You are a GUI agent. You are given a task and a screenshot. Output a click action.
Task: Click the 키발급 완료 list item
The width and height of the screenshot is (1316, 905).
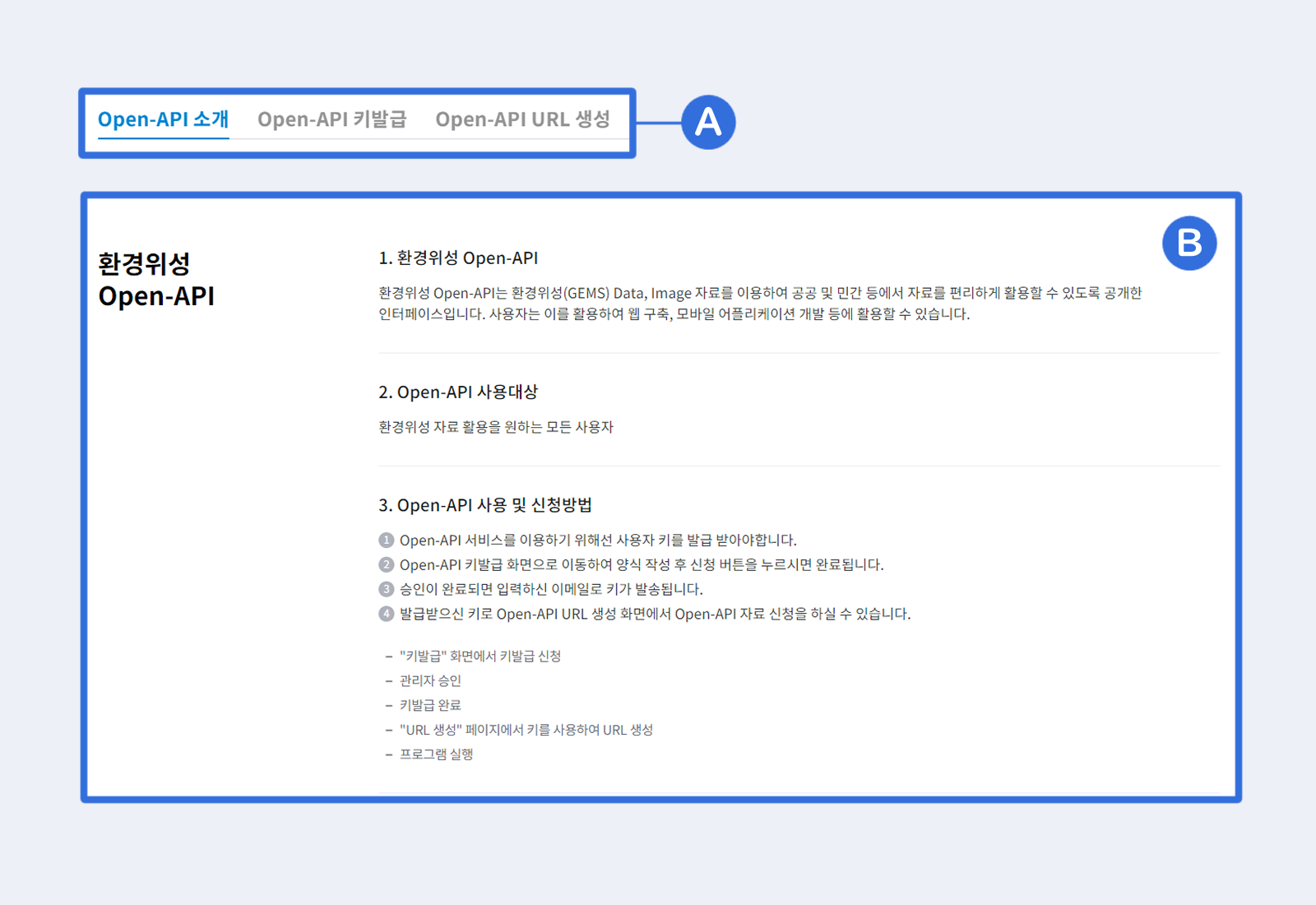coord(430,705)
